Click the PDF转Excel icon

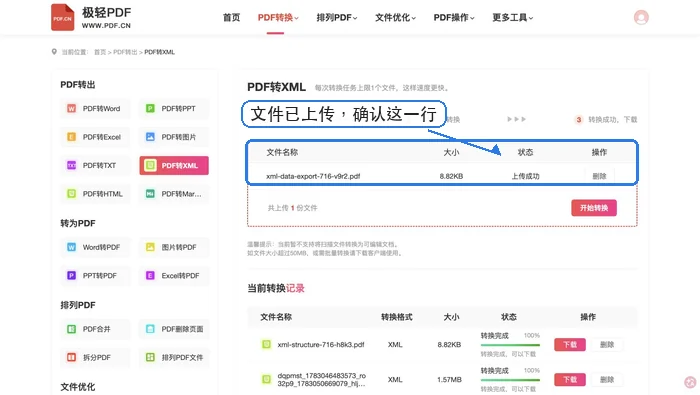(71, 137)
